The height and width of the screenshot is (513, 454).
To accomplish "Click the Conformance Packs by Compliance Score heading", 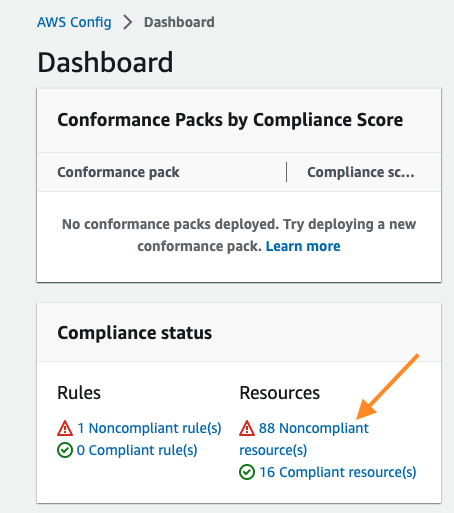I will pos(230,120).
